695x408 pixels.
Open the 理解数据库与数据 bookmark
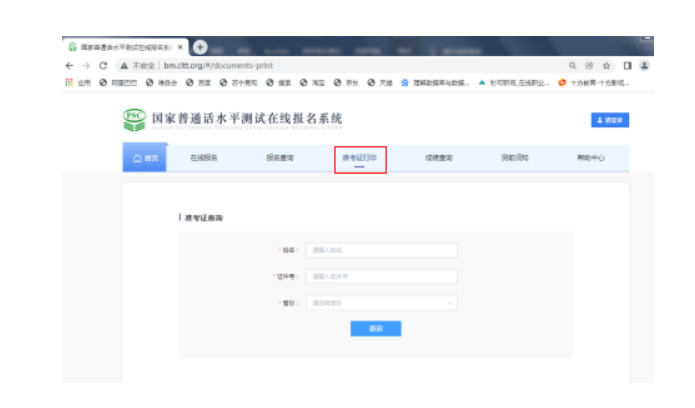coord(435,82)
